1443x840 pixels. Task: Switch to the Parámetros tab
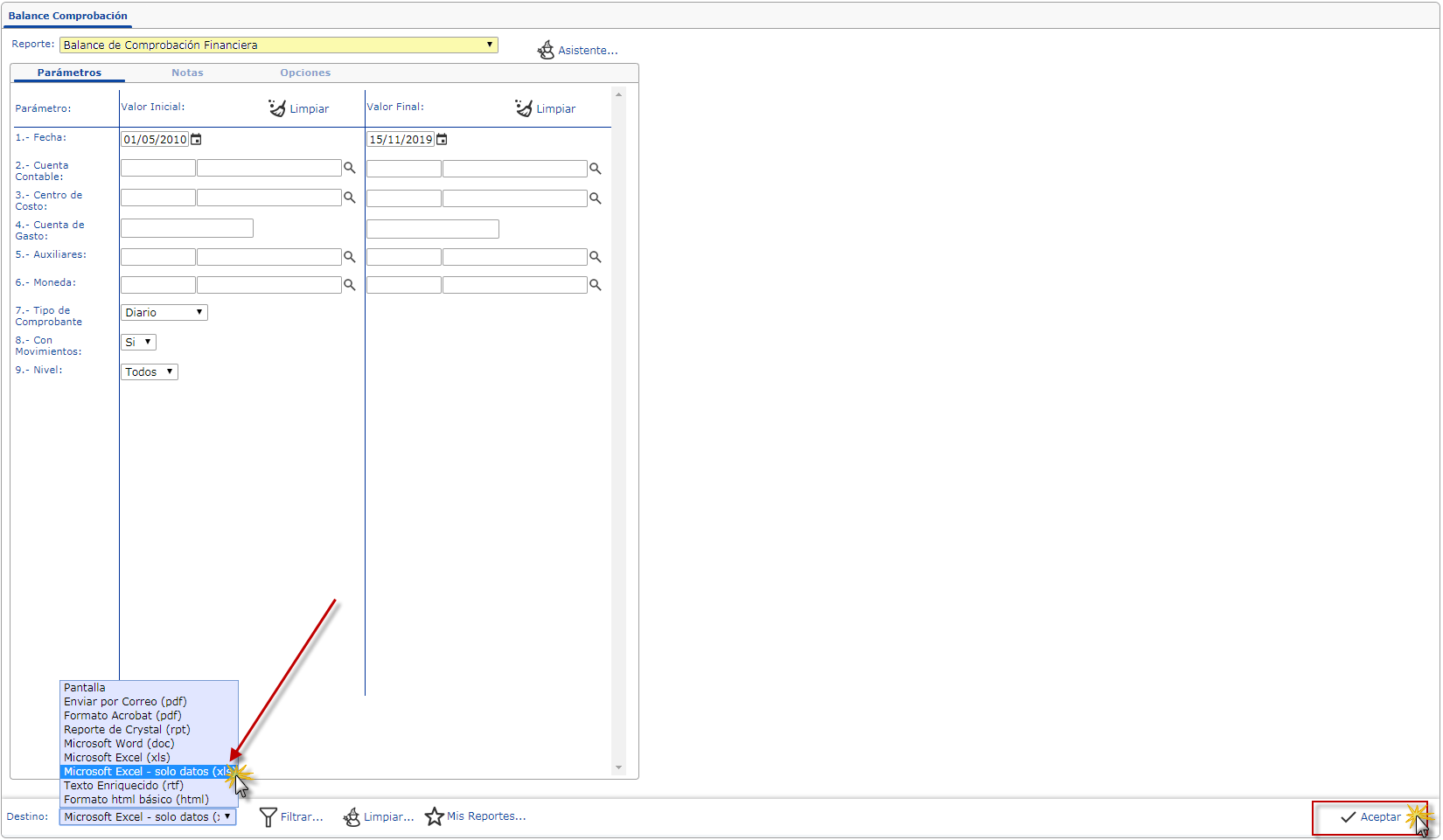point(69,73)
